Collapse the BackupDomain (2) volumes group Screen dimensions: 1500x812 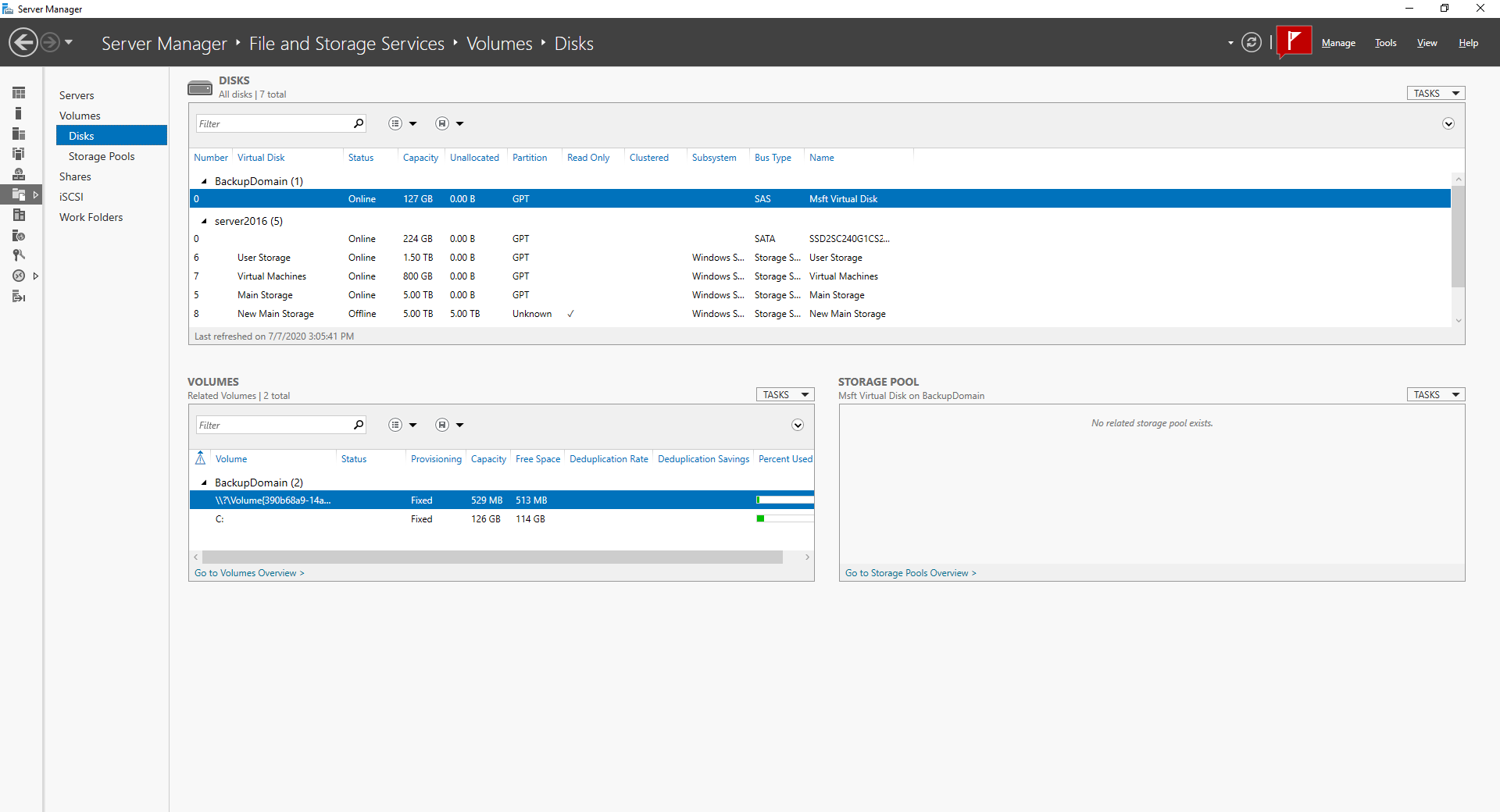click(204, 483)
